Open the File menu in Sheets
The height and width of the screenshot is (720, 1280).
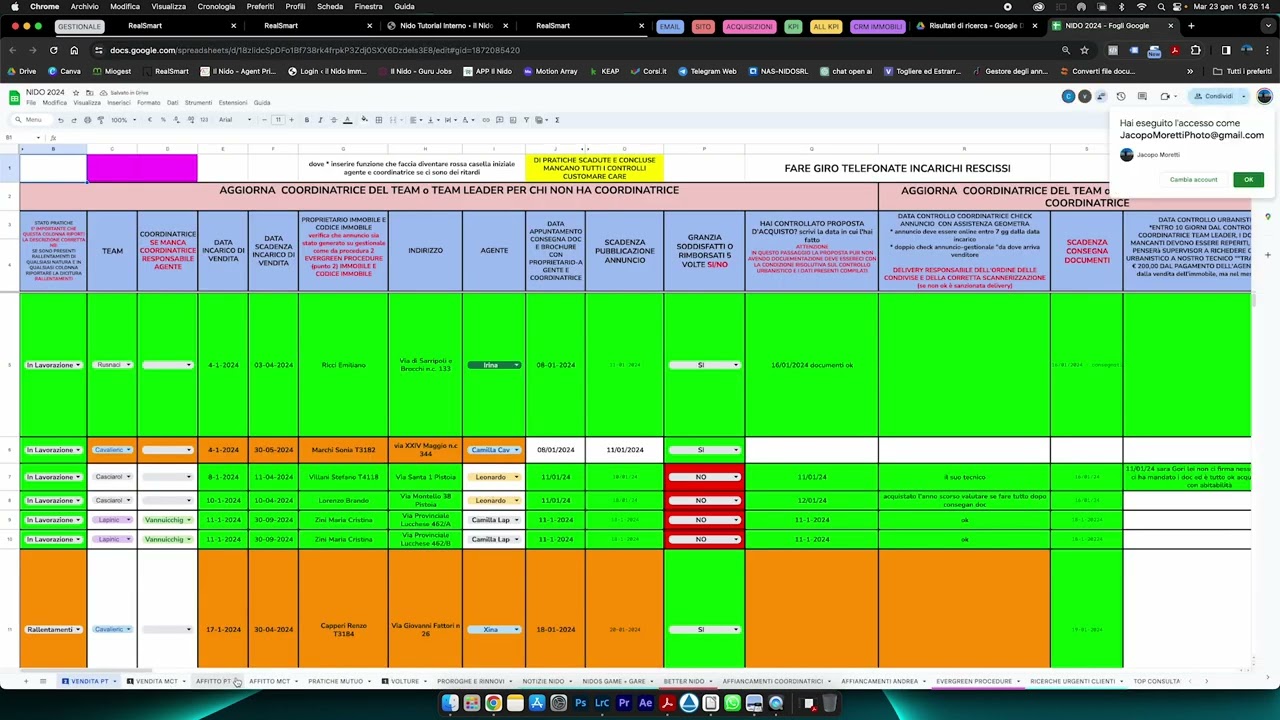[x=31, y=103]
